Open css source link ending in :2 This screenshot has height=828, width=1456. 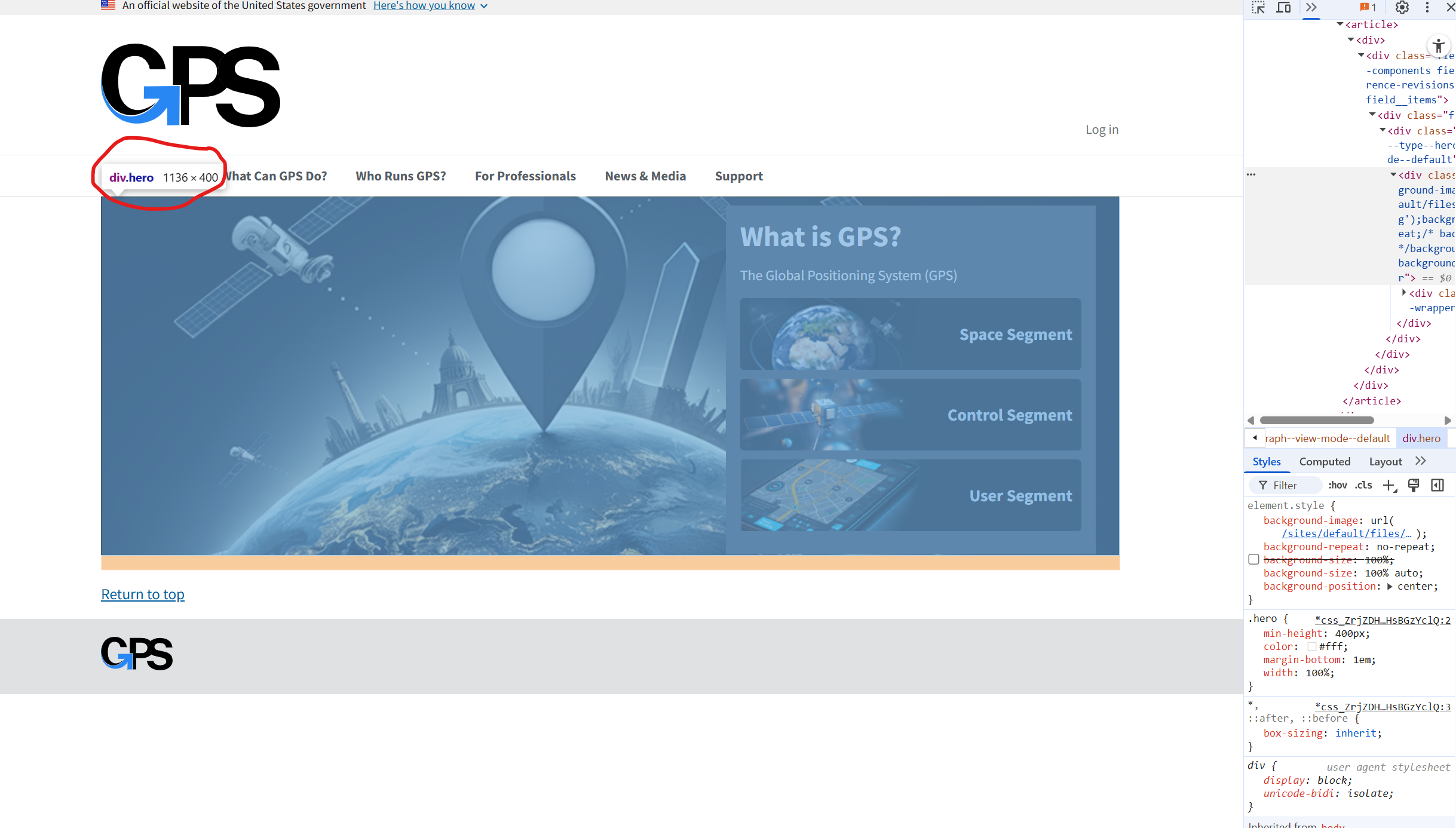click(x=1383, y=620)
